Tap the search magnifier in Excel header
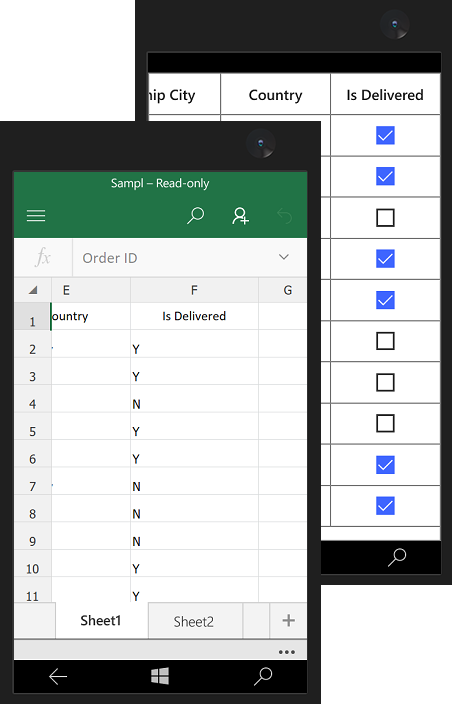 pos(195,216)
